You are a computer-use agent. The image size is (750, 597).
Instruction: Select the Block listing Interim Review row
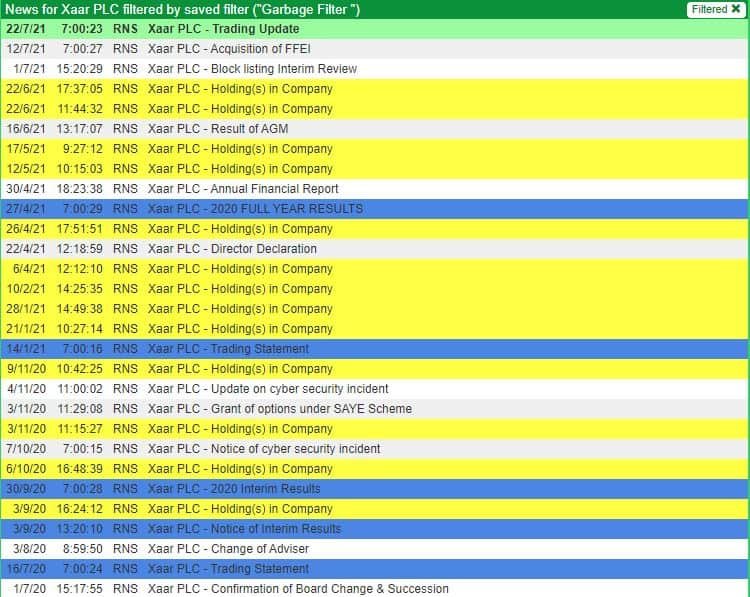pos(375,69)
